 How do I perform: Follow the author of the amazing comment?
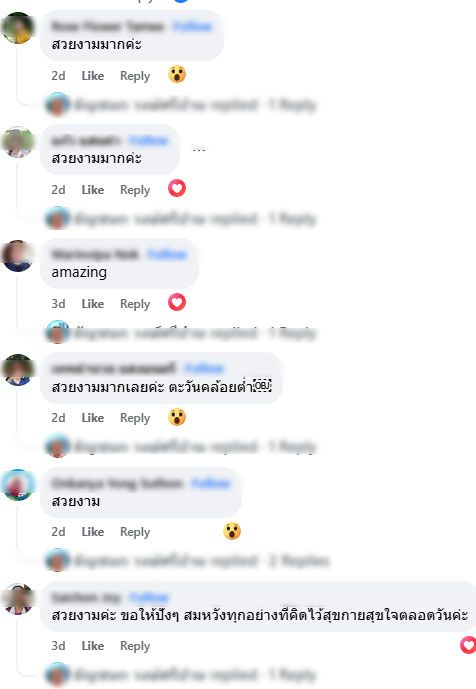pos(167,254)
